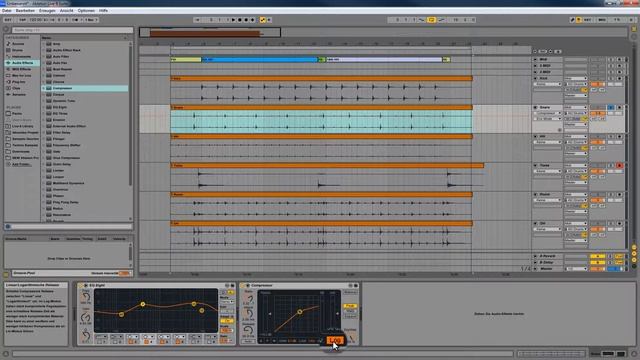Open the 1 Bar quantization dropdown
This screenshot has height=360, width=640.
point(91,20)
